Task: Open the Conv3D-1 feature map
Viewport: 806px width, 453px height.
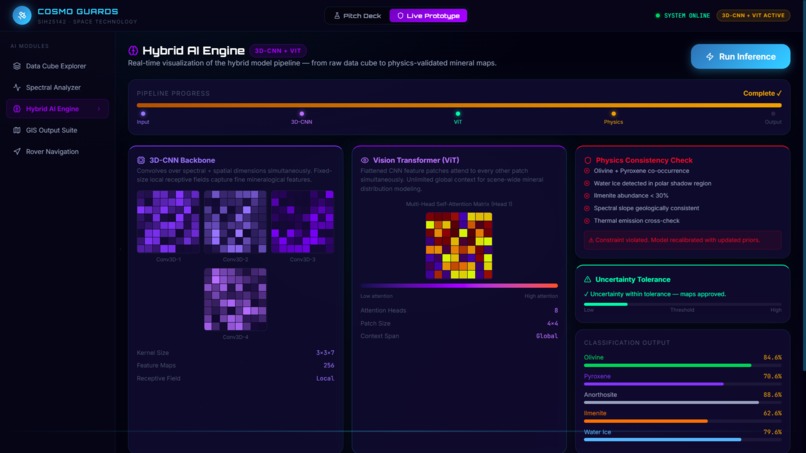Action: coord(168,222)
